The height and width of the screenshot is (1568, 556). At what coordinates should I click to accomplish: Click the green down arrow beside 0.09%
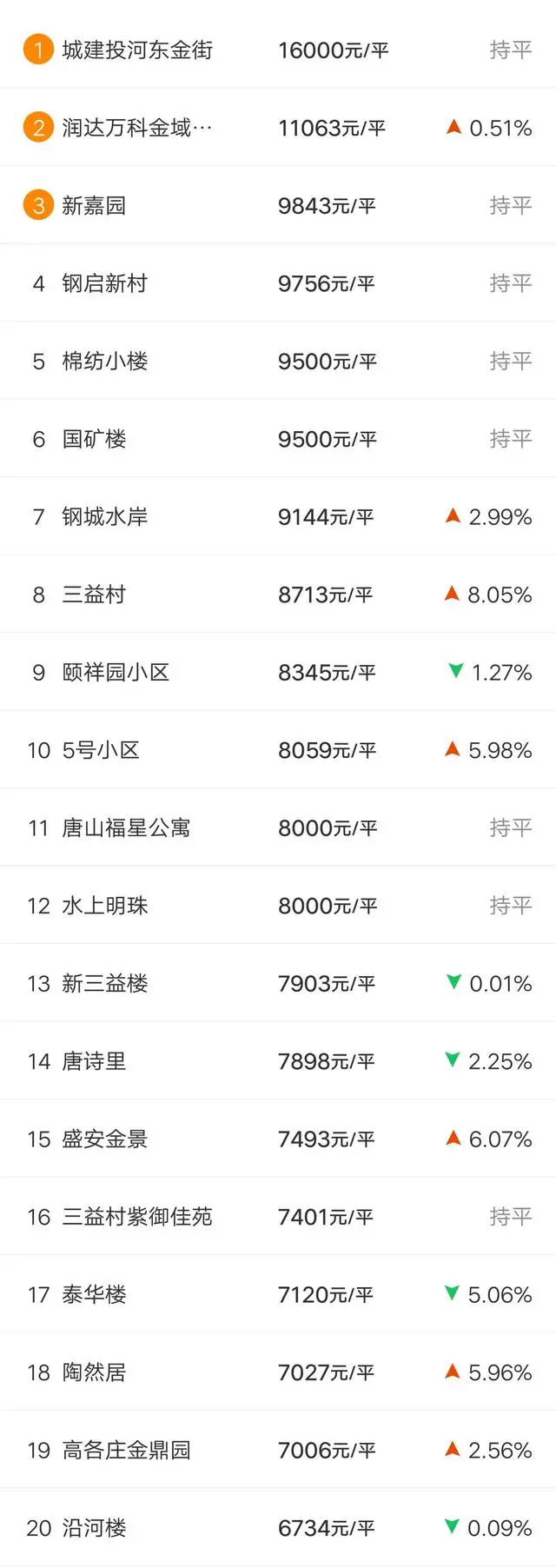click(x=452, y=1526)
